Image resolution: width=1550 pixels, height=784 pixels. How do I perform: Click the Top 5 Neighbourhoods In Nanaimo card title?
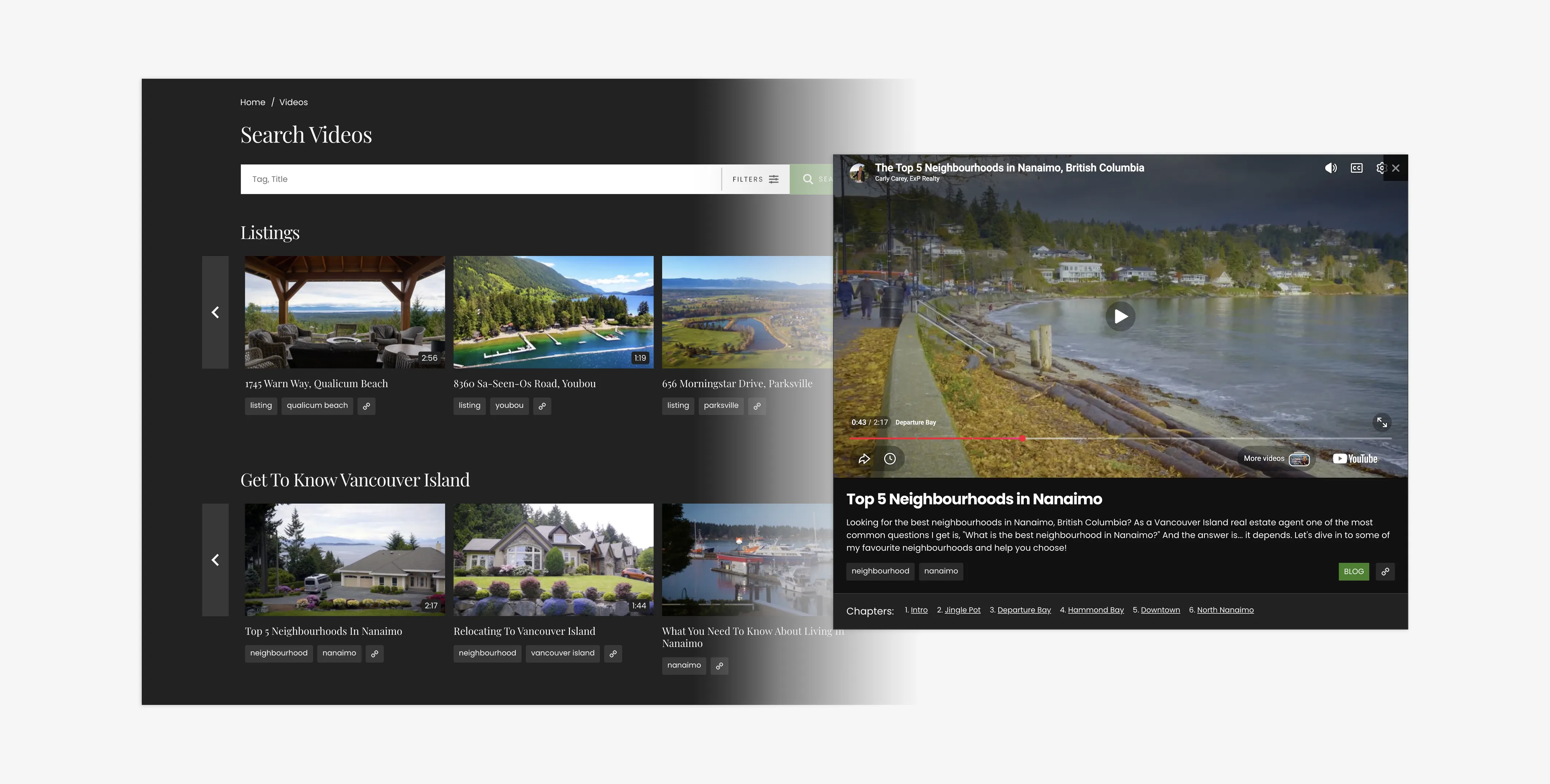tap(324, 631)
